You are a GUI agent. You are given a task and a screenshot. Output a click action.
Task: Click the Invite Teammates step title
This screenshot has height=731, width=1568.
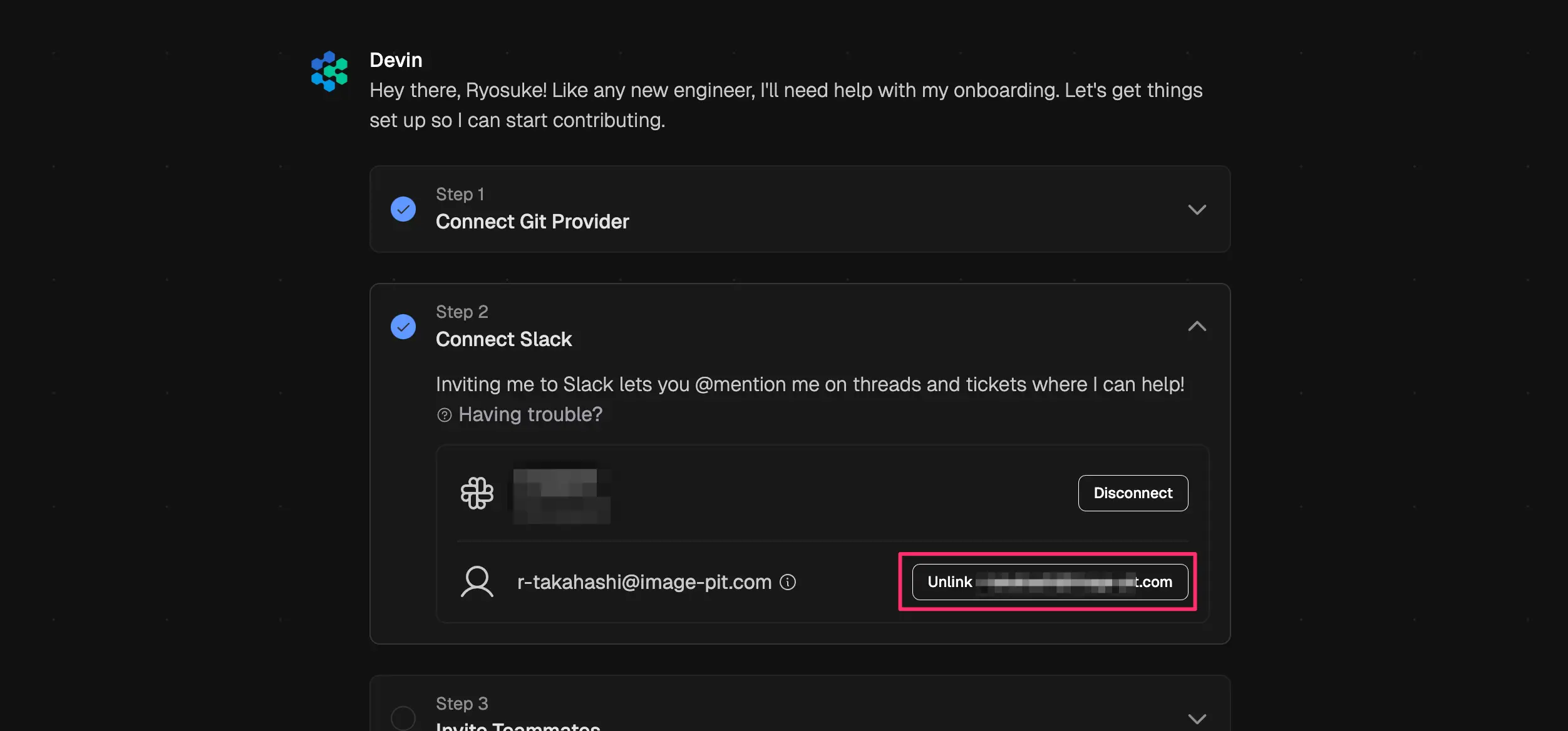518,726
